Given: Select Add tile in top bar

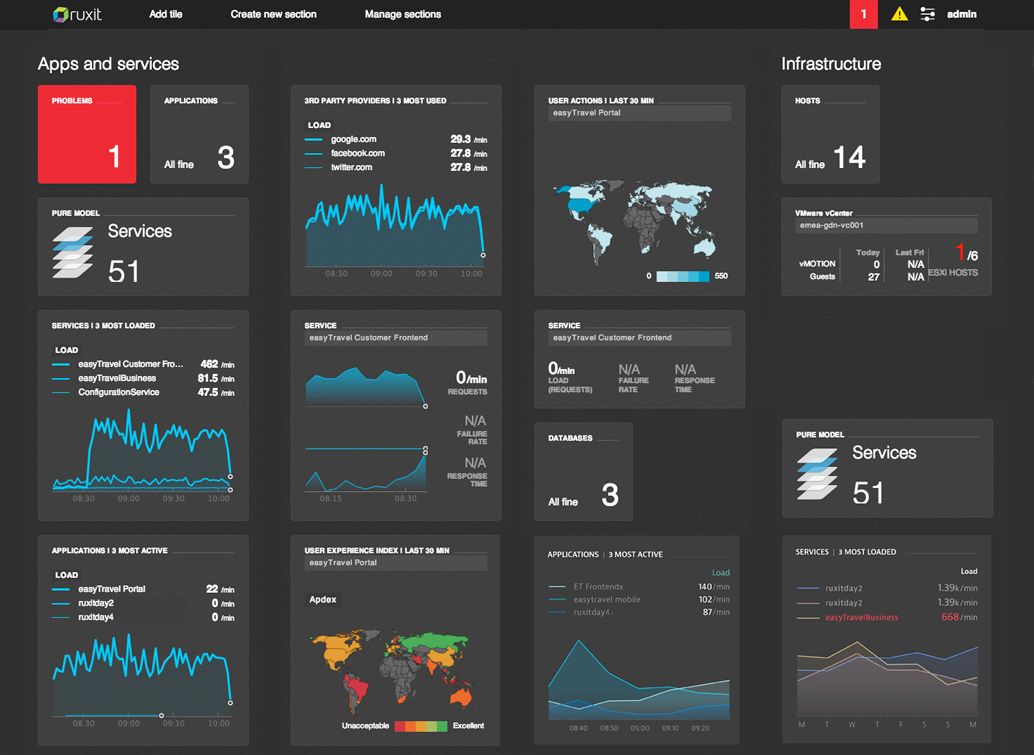Looking at the screenshot, I should 166,14.
